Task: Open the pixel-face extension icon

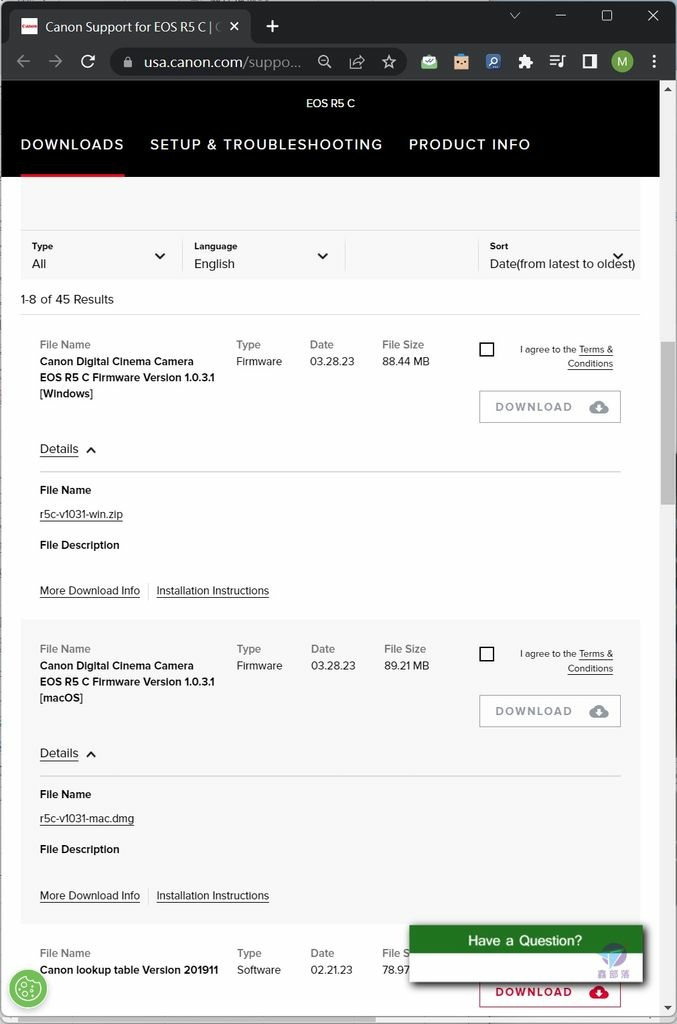Action: click(462, 61)
